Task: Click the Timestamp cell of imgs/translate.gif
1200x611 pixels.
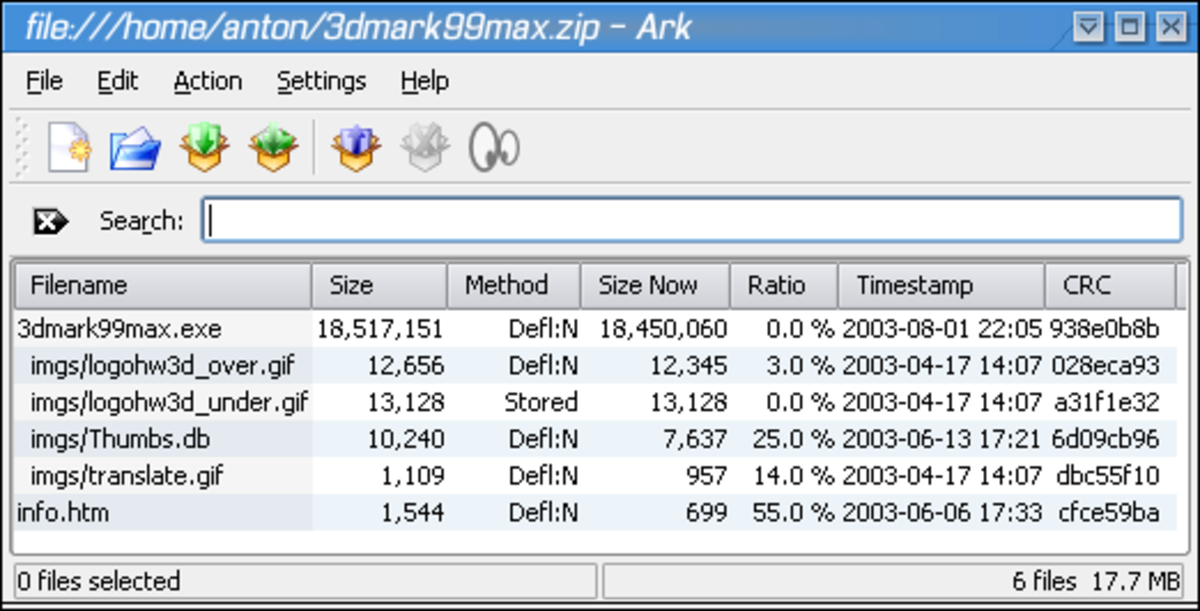Action: [942, 476]
